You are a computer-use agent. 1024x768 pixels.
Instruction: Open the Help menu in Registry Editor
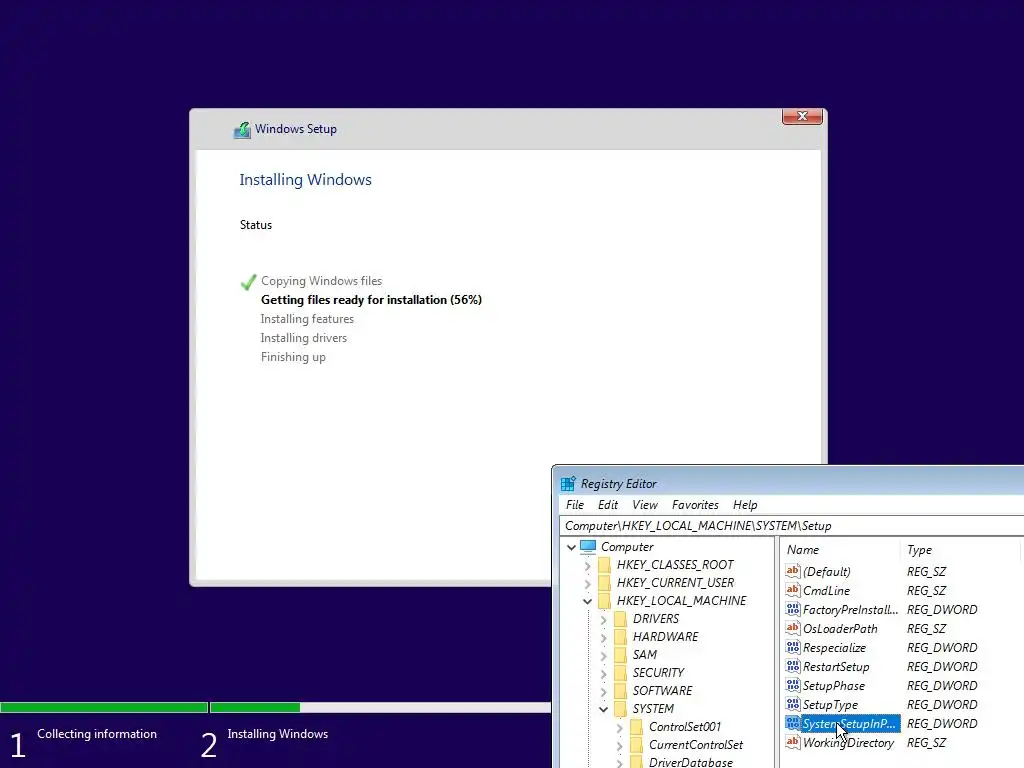(x=745, y=505)
